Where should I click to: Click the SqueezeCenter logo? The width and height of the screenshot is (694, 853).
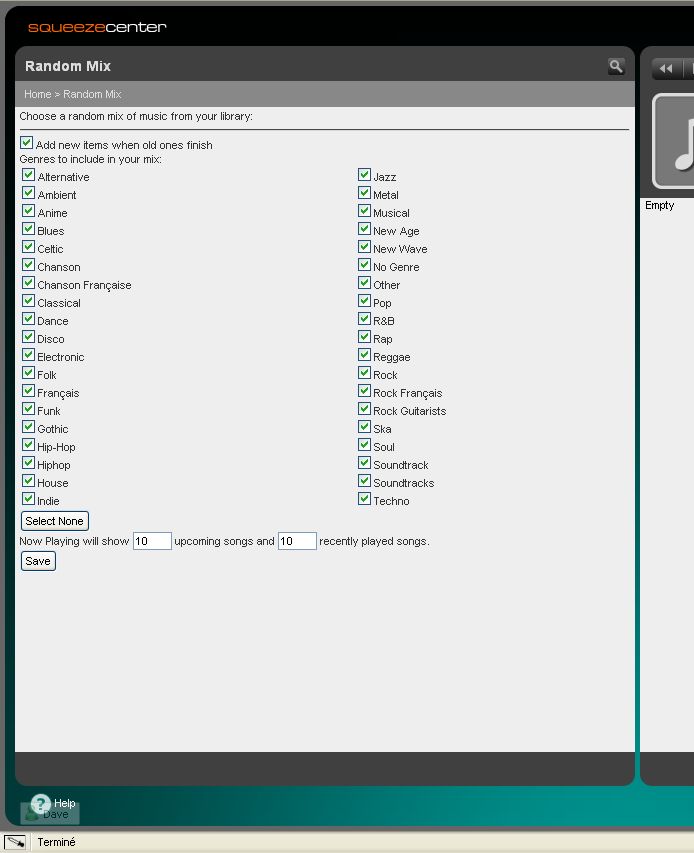(97, 27)
